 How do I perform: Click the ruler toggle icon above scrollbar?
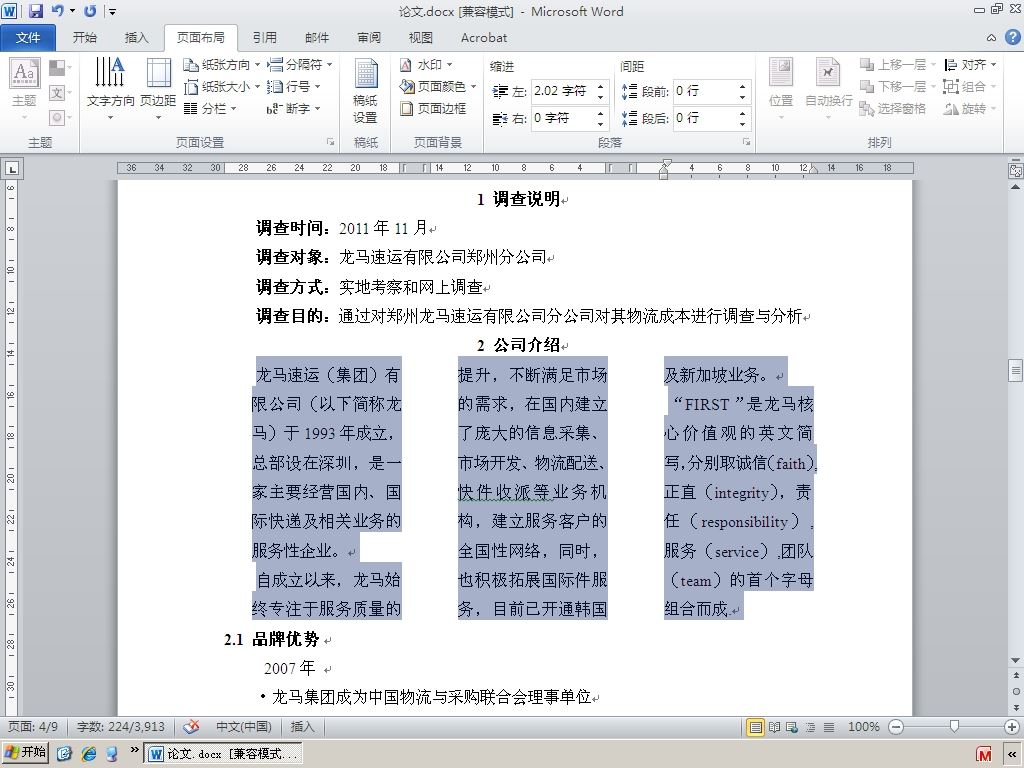tap(1015, 171)
